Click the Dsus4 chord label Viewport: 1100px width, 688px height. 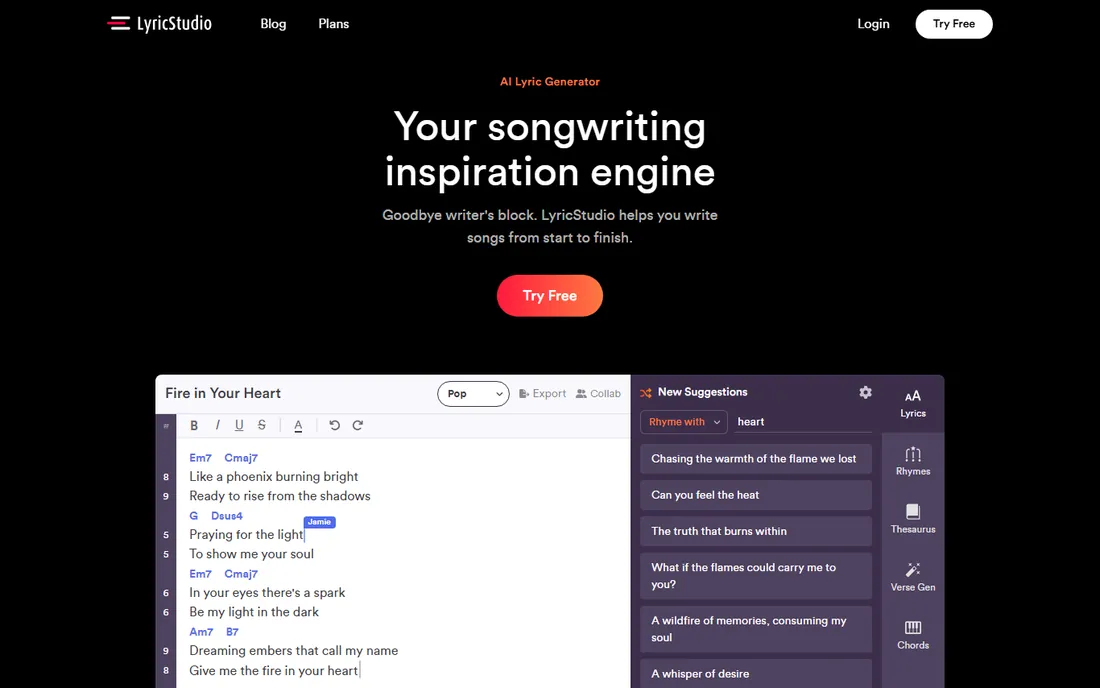tap(227, 515)
